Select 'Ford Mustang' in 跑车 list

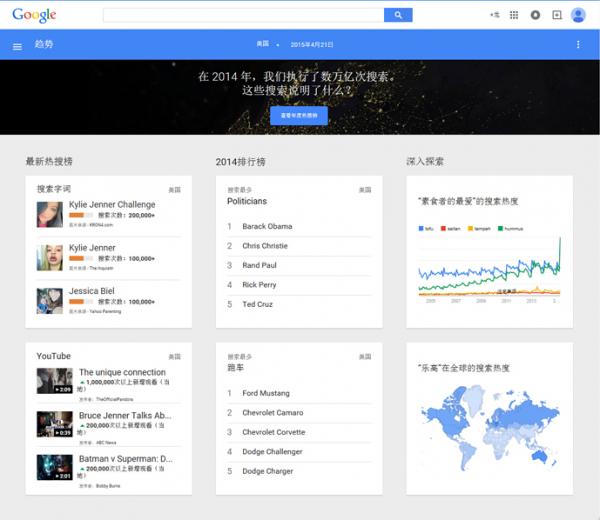click(266, 393)
